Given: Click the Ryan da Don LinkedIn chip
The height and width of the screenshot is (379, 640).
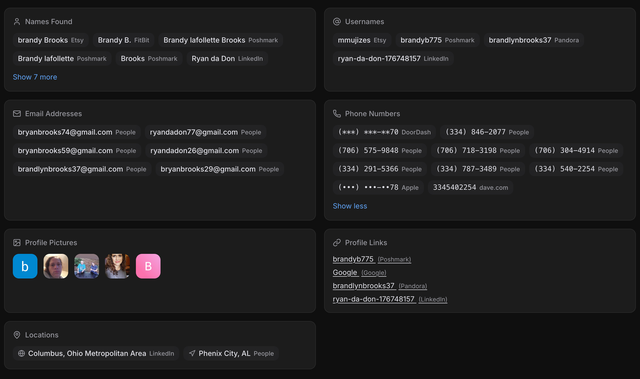Looking at the screenshot, I should (x=227, y=59).
